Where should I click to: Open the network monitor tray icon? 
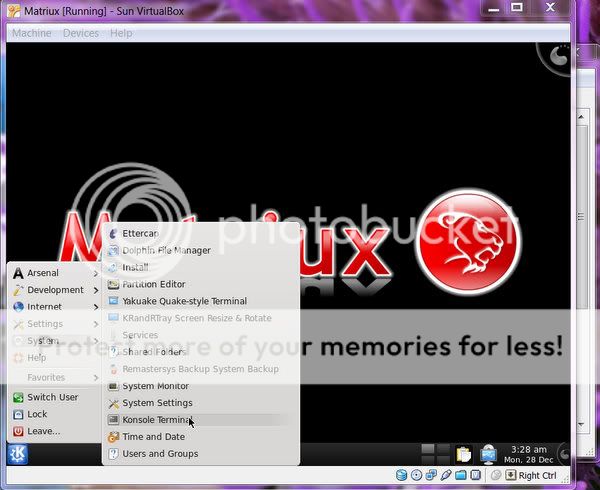coord(489,454)
